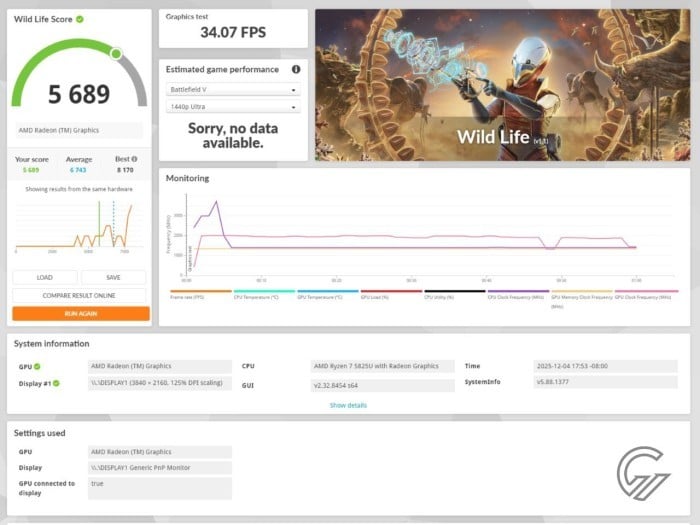Click the green check icon beside Display #1
The image size is (700, 525).
(56, 383)
